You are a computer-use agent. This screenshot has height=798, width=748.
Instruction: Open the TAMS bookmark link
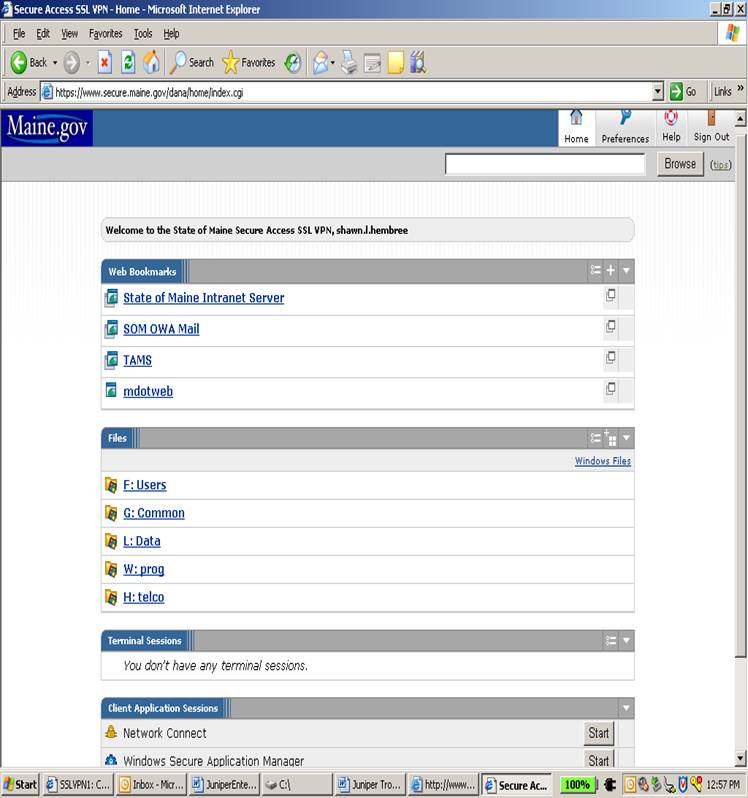(x=137, y=360)
